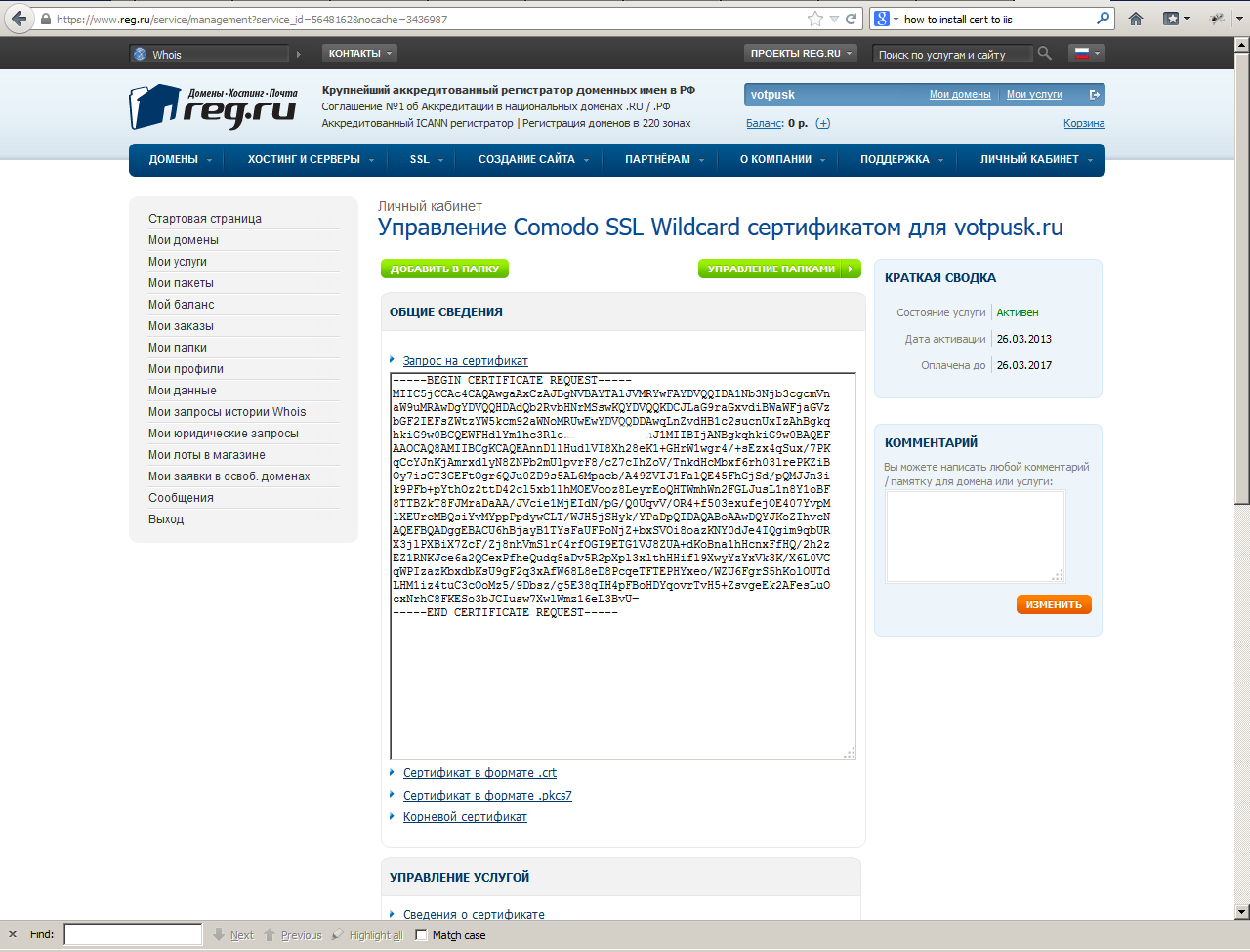The height and width of the screenshot is (952, 1250).
Task: Click the Find text input field
Action: click(x=133, y=934)
